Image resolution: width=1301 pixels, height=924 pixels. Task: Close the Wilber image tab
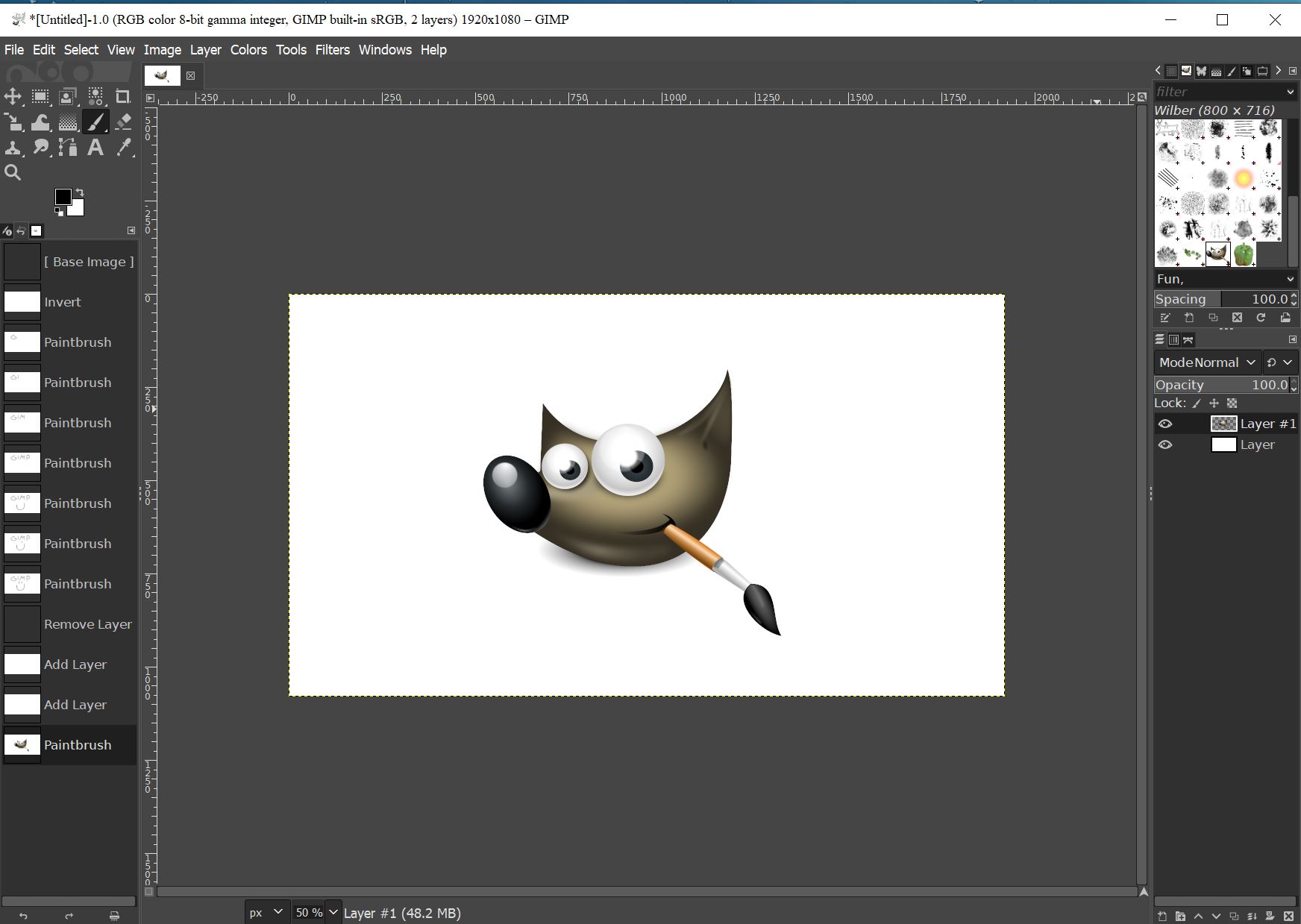pyautogui.click(x=190, y=75)
